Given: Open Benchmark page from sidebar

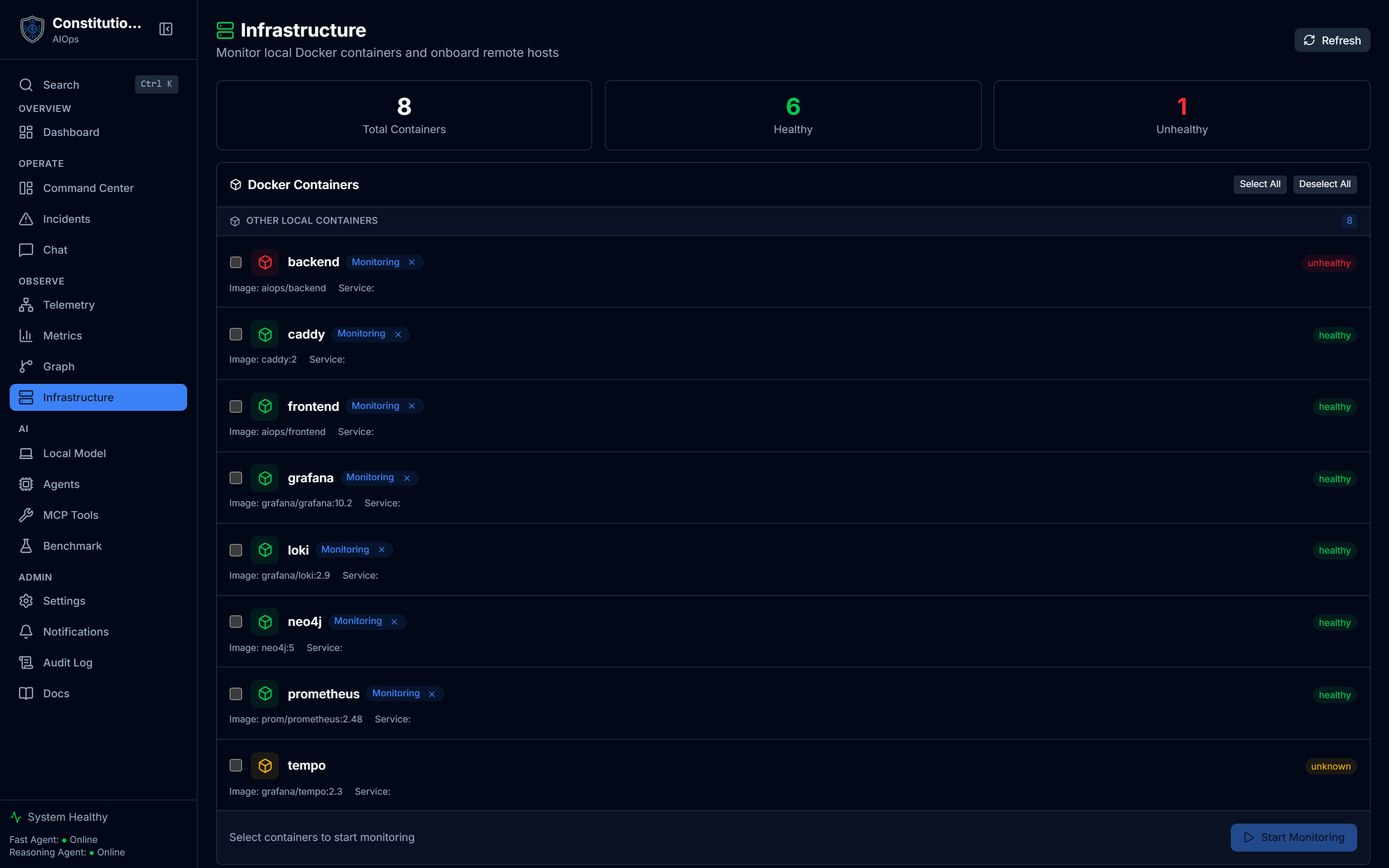Looking at the screenshot, I should (x=98, y=546).
